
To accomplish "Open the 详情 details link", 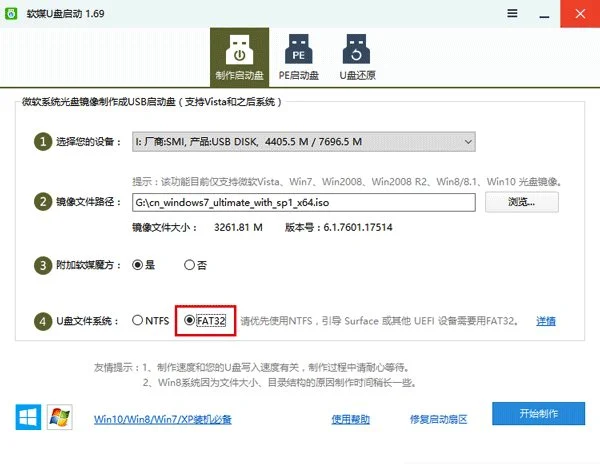I will coord(546,321).
